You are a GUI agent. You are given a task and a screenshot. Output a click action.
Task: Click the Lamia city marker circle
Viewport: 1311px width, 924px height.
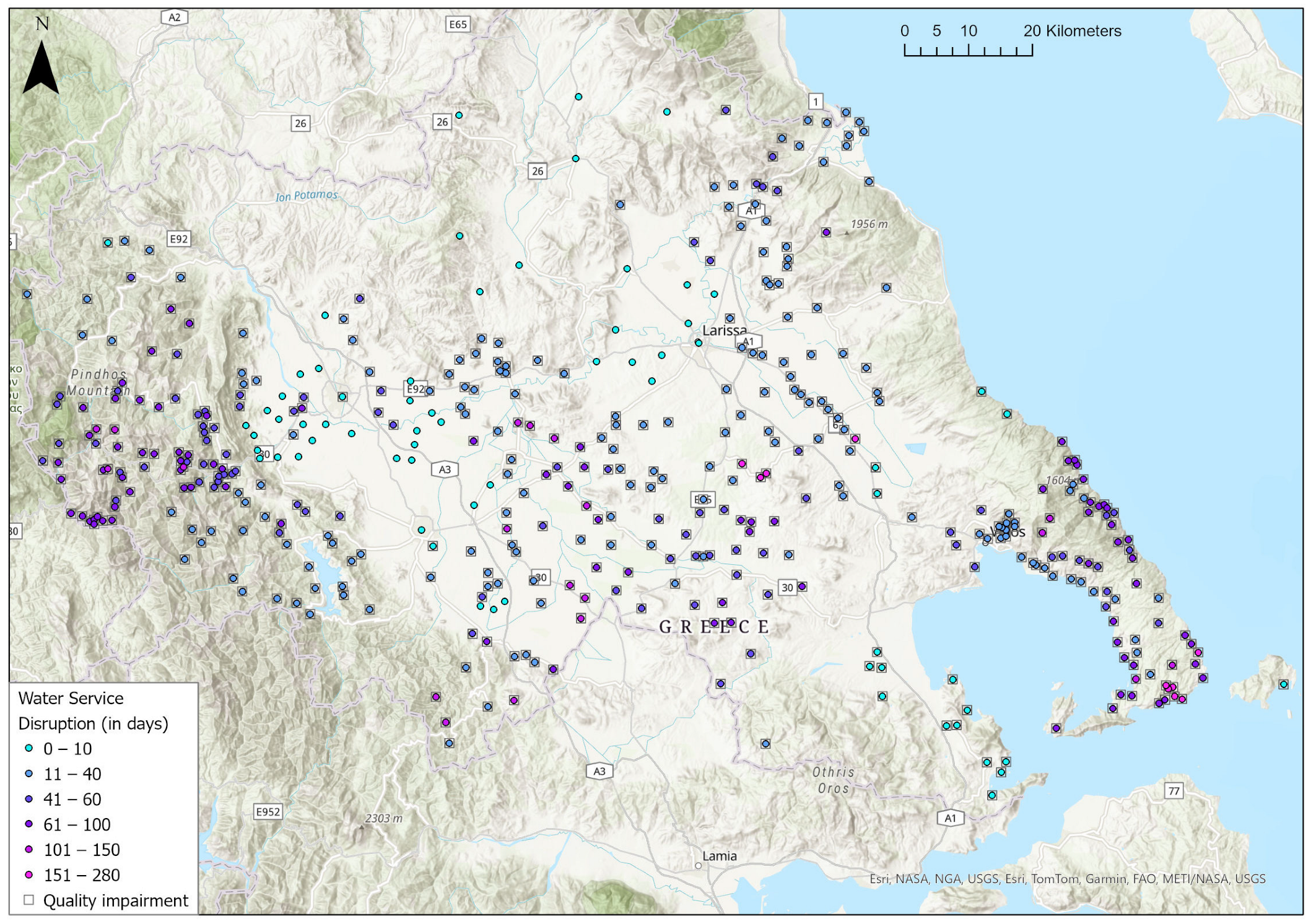point(698,866)
